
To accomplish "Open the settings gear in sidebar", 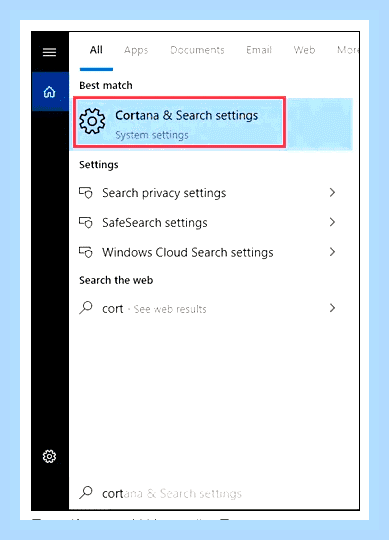I will click(x=49, y=456).
